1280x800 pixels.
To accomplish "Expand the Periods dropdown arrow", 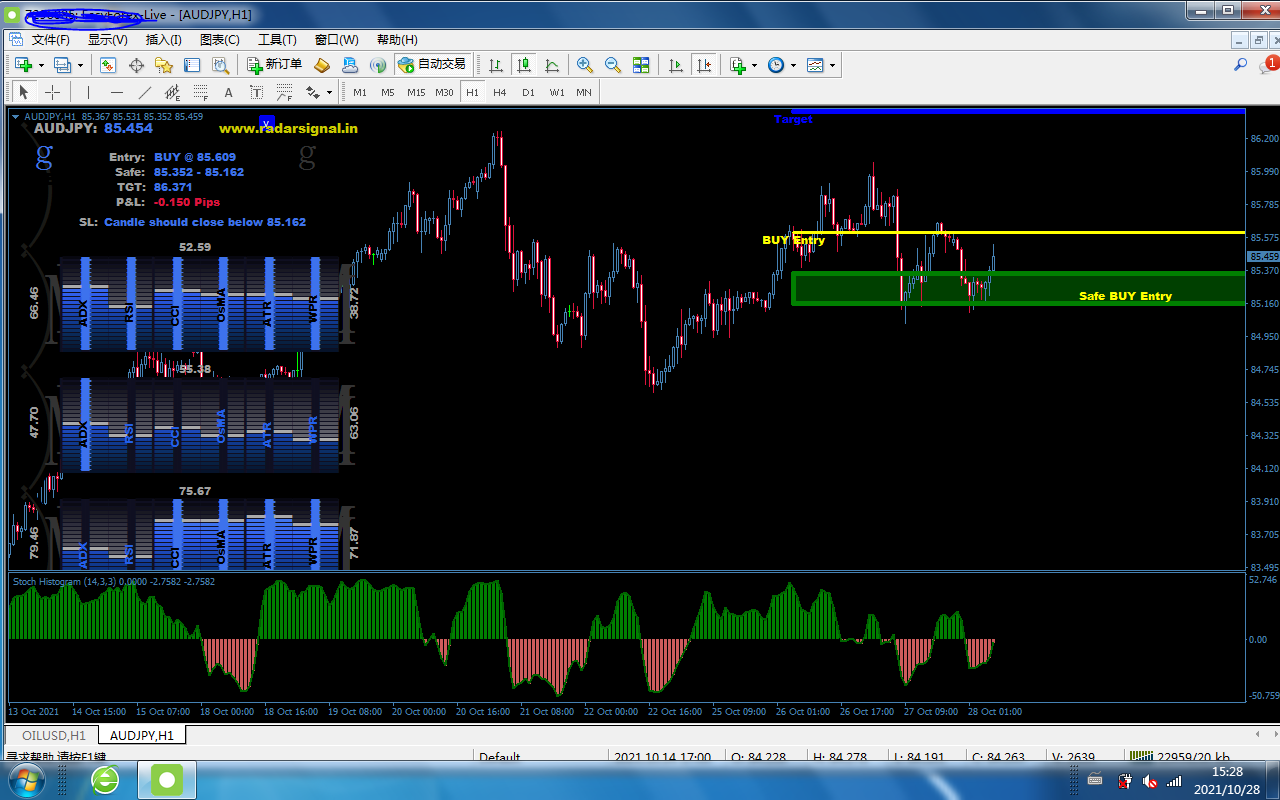I will (793, 65).
